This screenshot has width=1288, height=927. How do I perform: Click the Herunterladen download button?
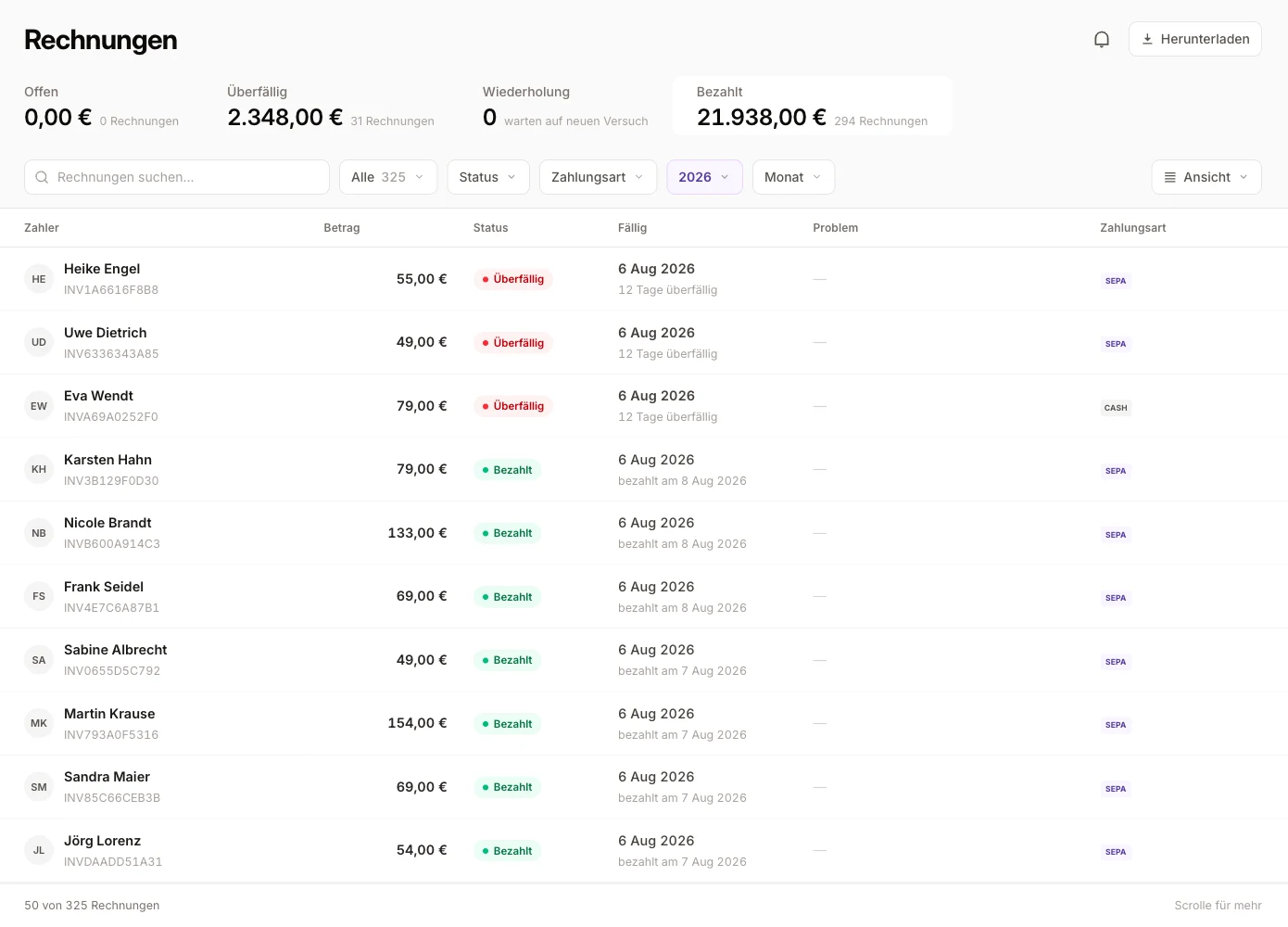point(1195,39)
